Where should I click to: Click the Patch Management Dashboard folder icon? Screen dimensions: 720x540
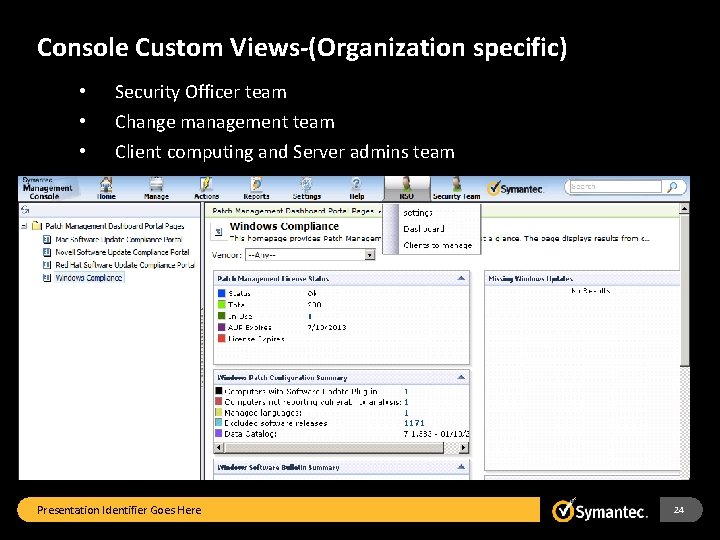coord(37,226)
